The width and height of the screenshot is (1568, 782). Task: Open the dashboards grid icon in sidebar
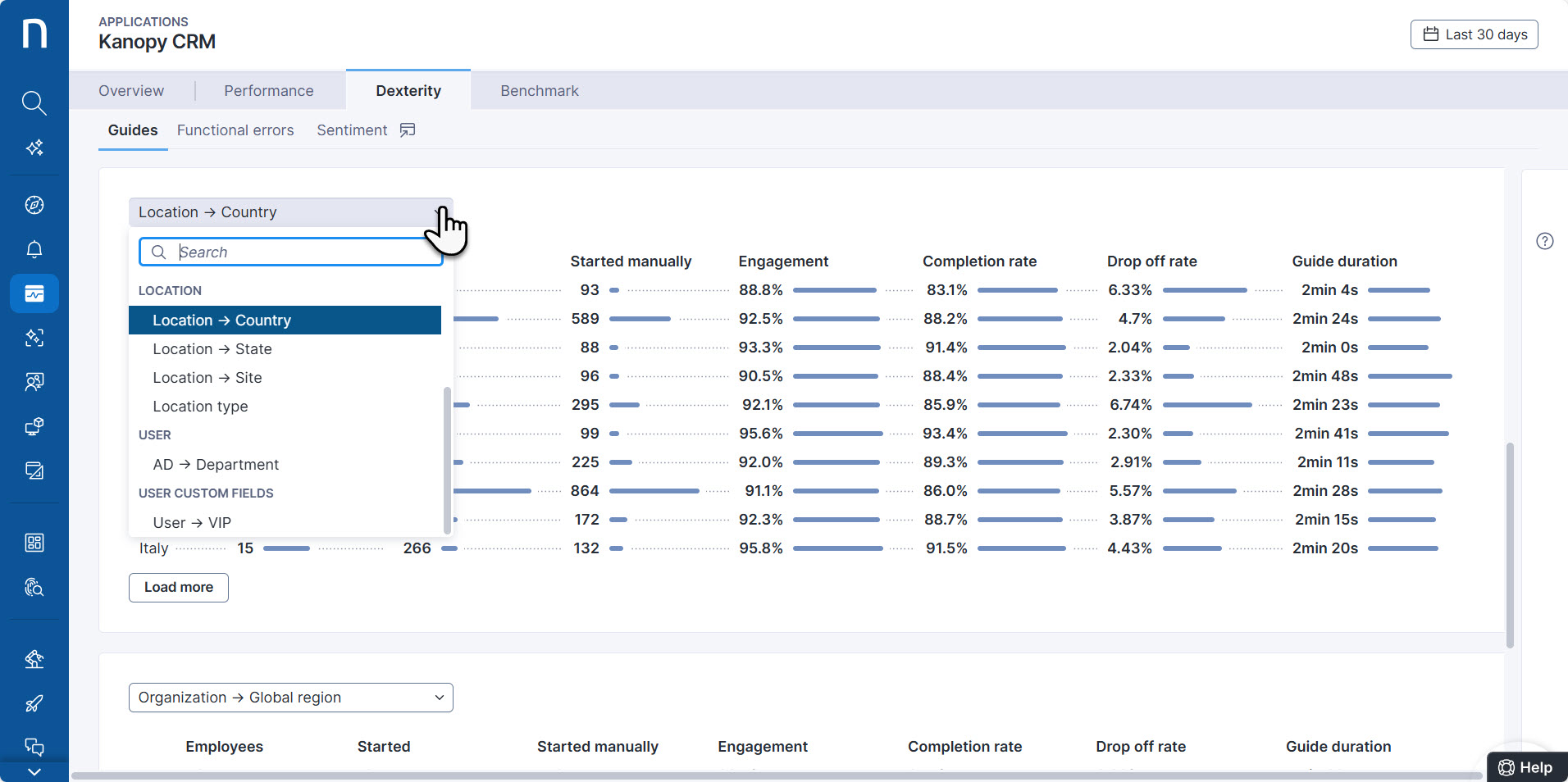(34, 543)
